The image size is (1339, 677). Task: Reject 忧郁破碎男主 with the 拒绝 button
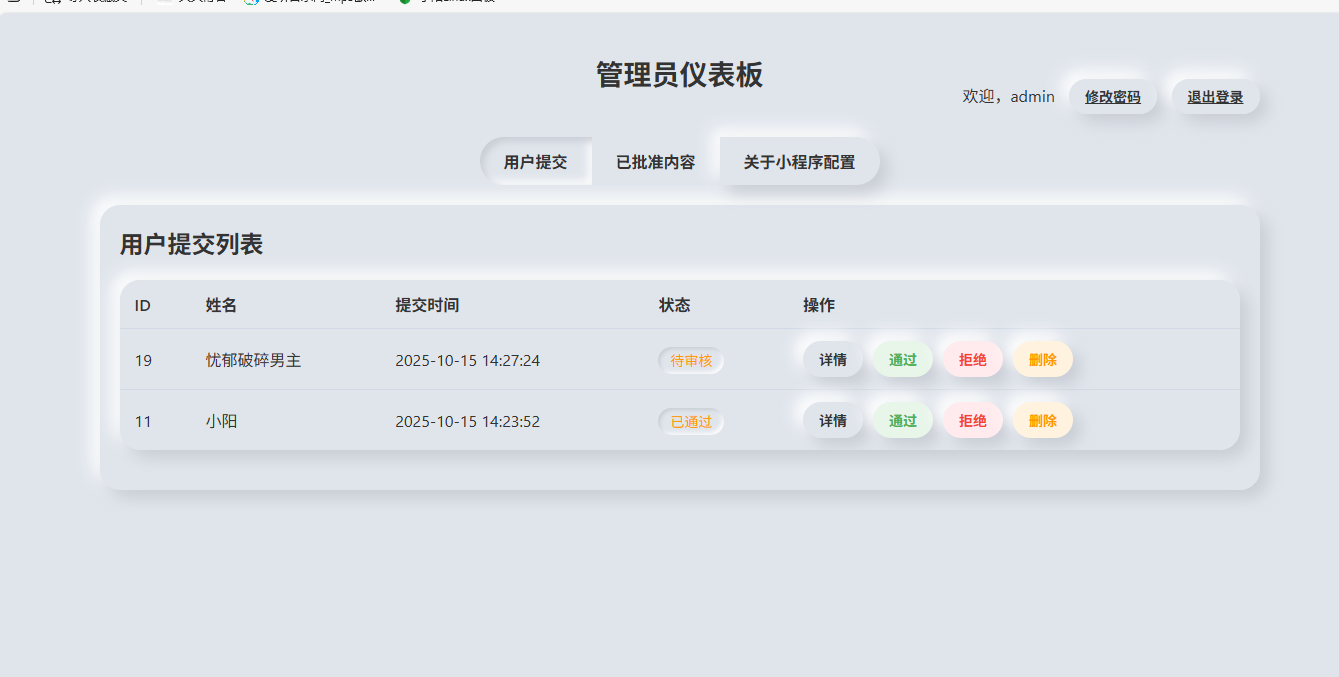tap(971, 359)
